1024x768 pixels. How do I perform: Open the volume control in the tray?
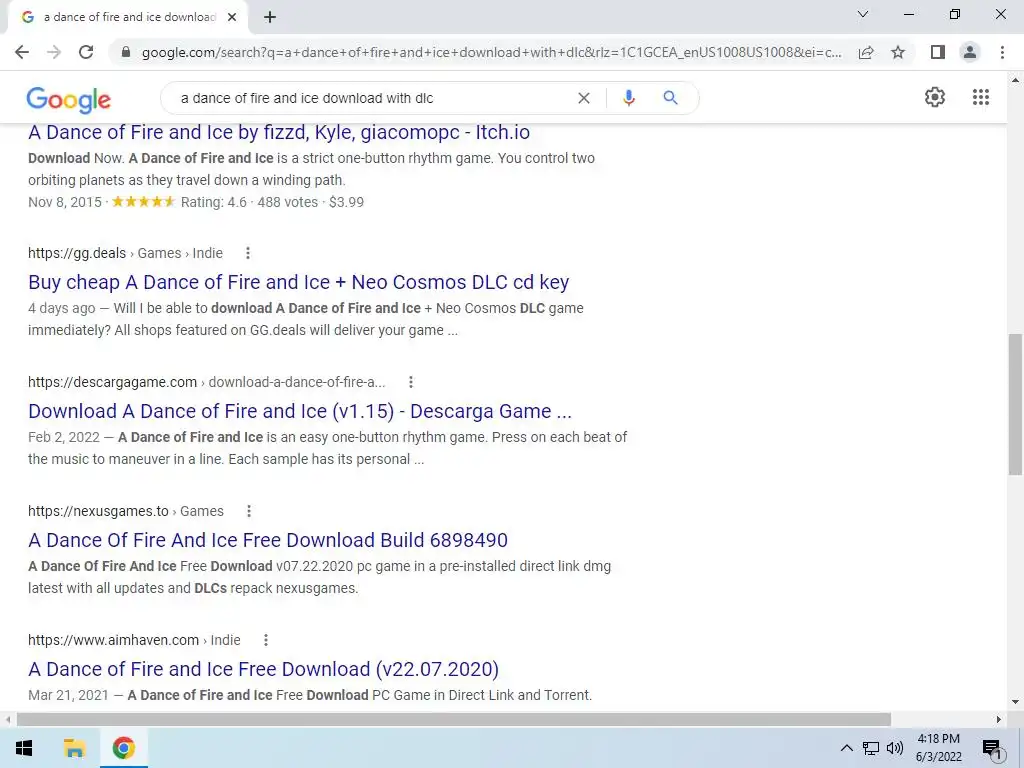tap(895, 748)
